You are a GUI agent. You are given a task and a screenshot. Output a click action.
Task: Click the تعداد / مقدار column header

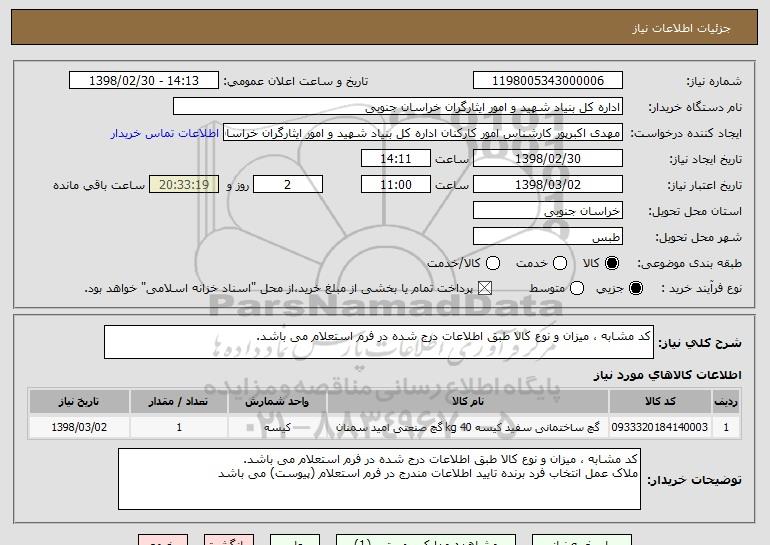179,402
